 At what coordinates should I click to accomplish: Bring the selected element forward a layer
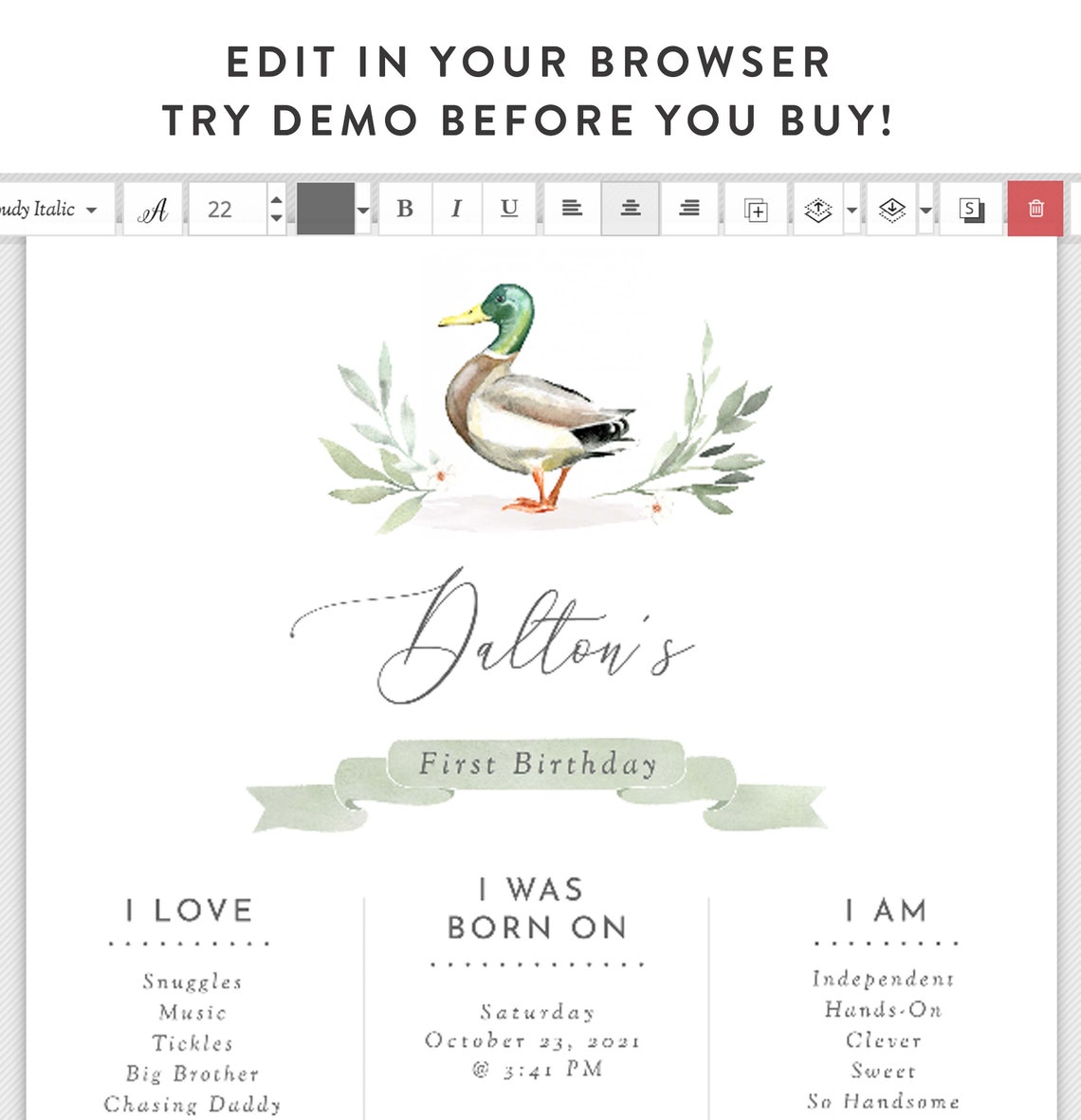coord(818,209)
